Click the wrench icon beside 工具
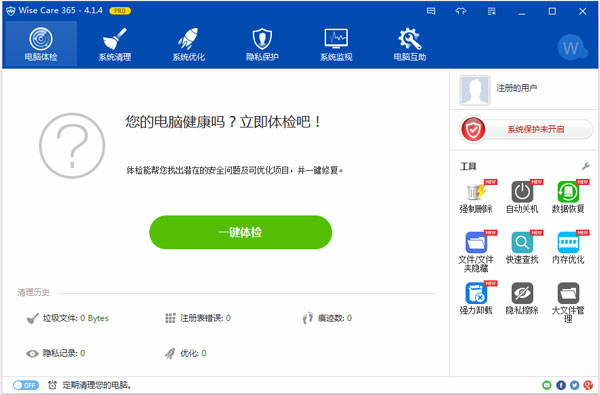Image resolution: width=600 pixels, height=395 pixels. pyautogui.click(x=585, y=166)
